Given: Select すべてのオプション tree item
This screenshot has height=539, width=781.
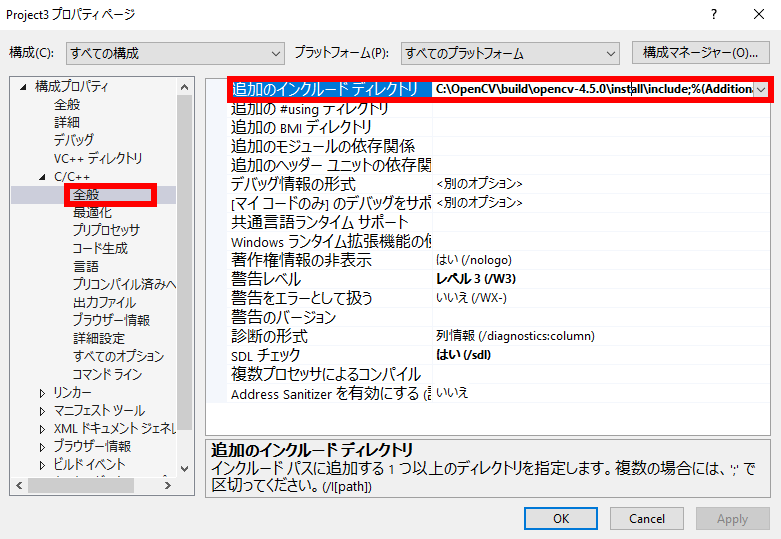Looking at the screenshot, I should tap(119, 356).
